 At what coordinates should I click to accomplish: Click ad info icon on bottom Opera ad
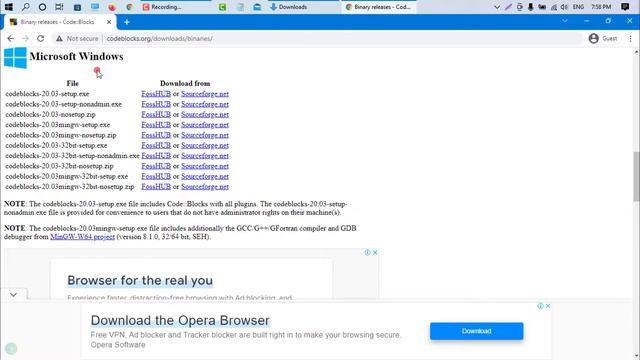click(x=540, y=306)
